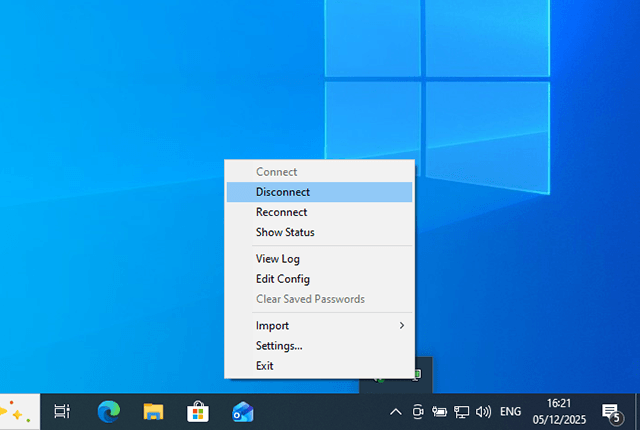640x430 pixels.
Task: Collapse the hidden tray icons chevron
Action: (396, 411)
